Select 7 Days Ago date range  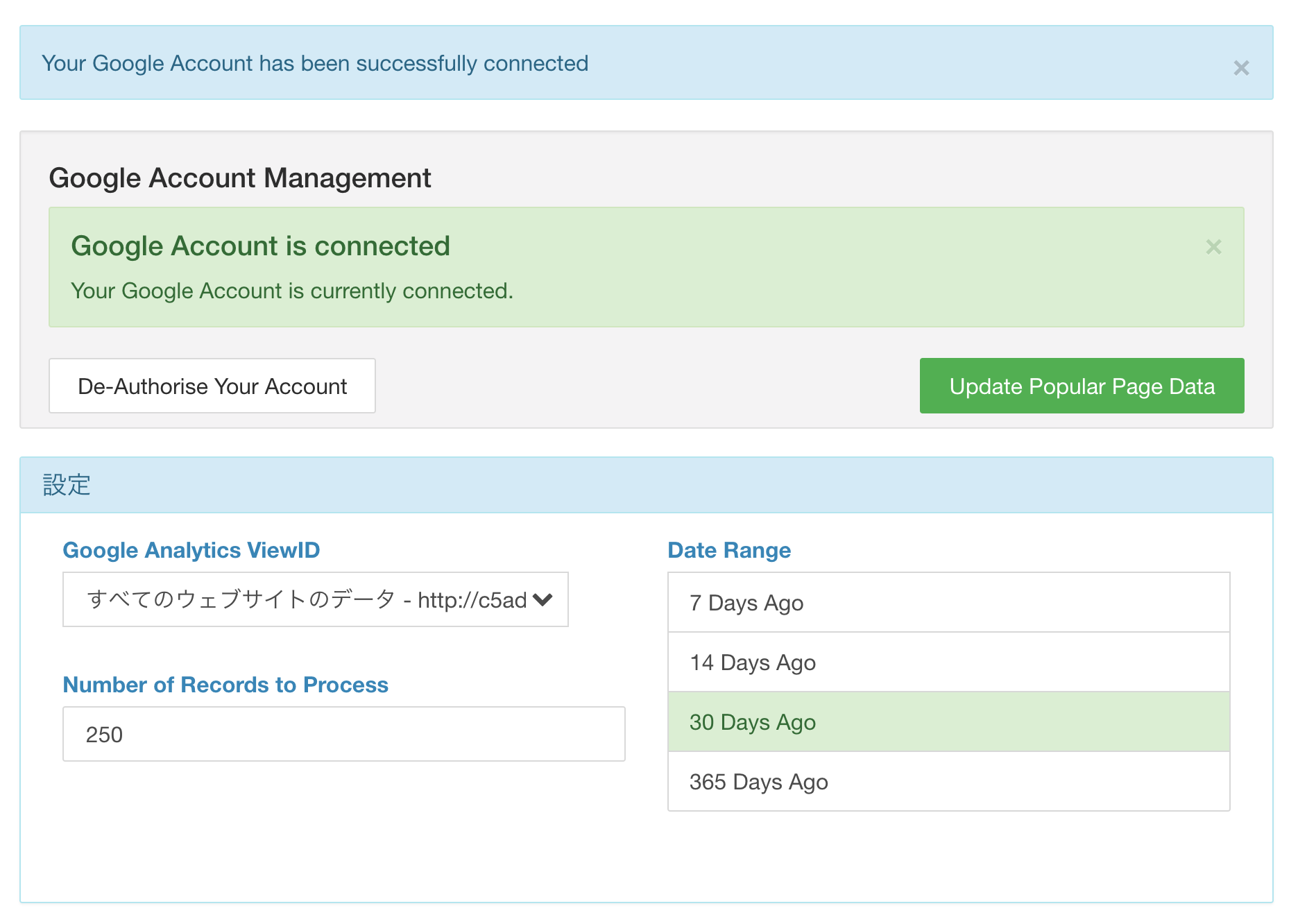[x=948, y=602]
